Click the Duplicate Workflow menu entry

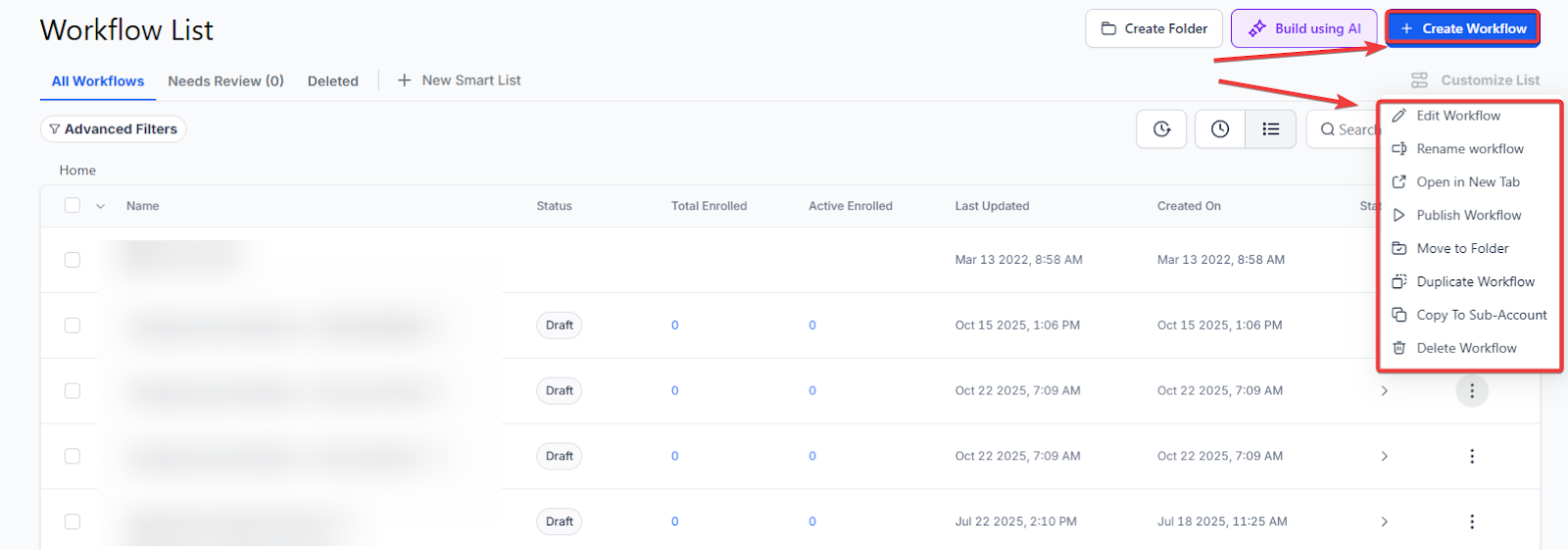[1475, 281]
